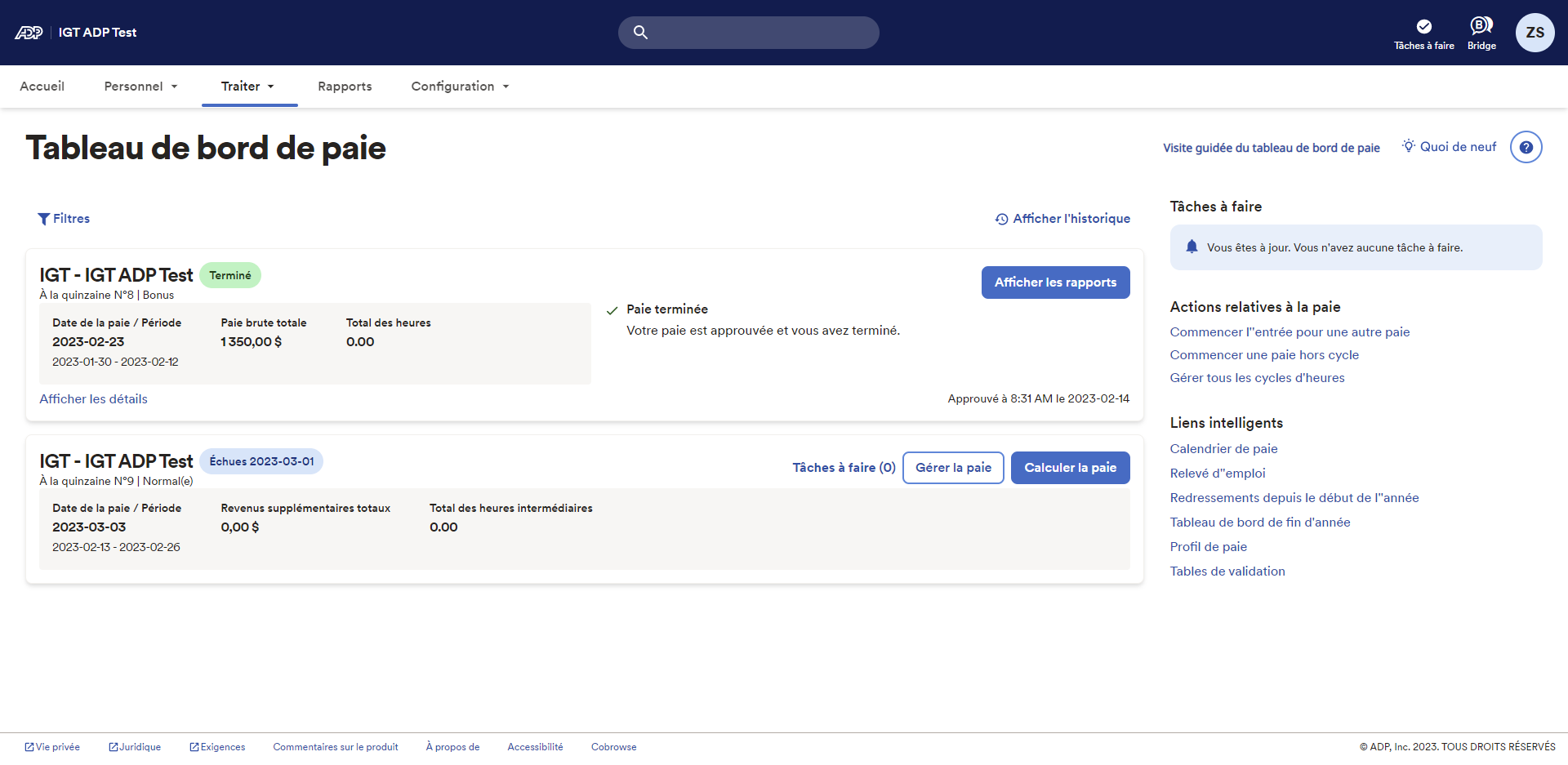This screenshot has width=1568, height=765.
Task: Open the Rapports tab
Action: click(x=345, y=87)
